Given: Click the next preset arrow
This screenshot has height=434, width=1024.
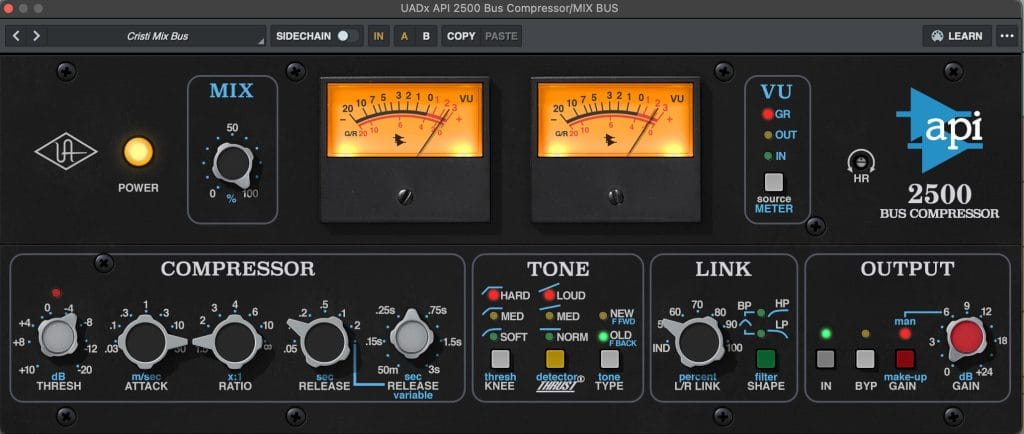Looking at the screenshot, I should click(x=37, y=36).
